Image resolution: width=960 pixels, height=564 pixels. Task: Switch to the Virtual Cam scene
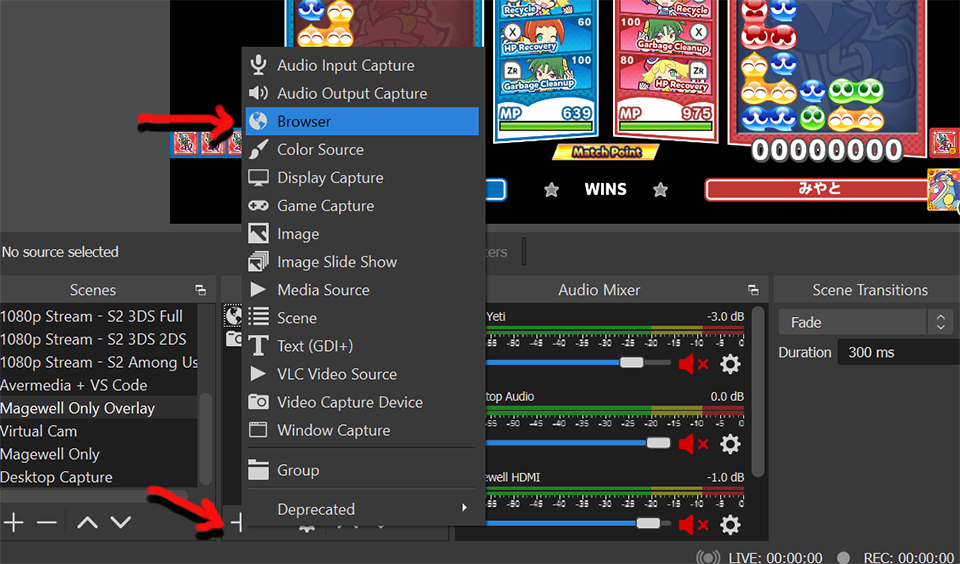(x=99, y=431)
